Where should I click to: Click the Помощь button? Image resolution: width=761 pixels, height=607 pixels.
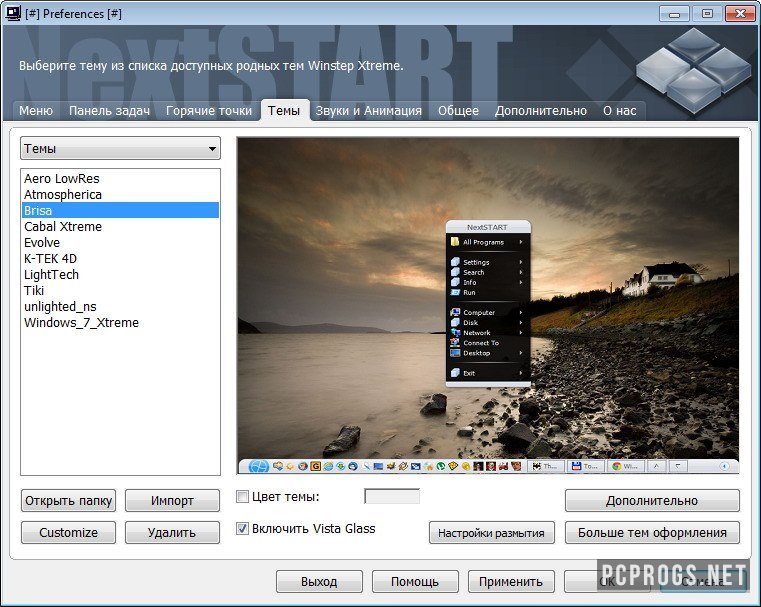click(x=415, y=581)
